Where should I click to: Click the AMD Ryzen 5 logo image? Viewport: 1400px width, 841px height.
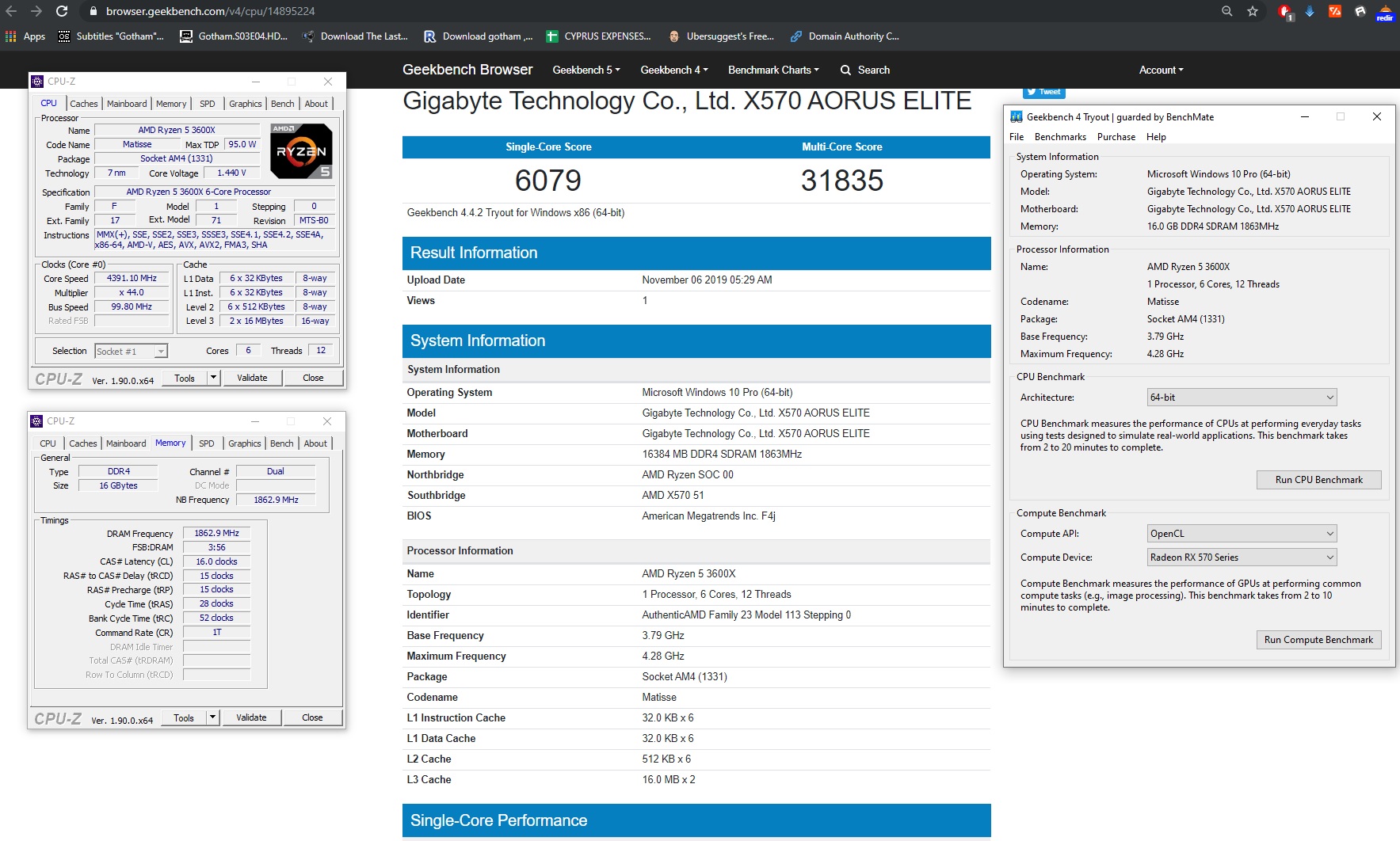tap(302, 150)
